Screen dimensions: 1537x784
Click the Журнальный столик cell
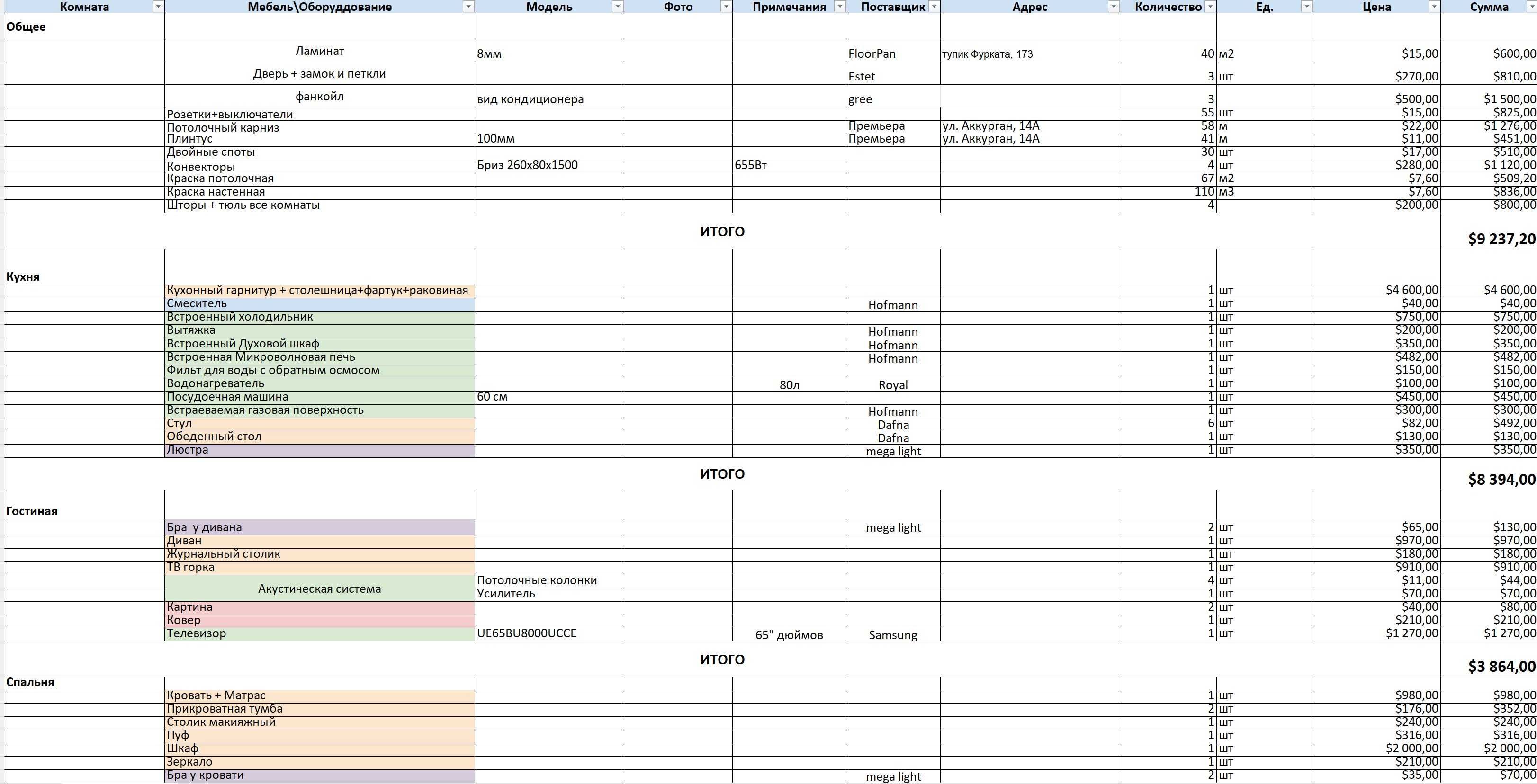320,554
